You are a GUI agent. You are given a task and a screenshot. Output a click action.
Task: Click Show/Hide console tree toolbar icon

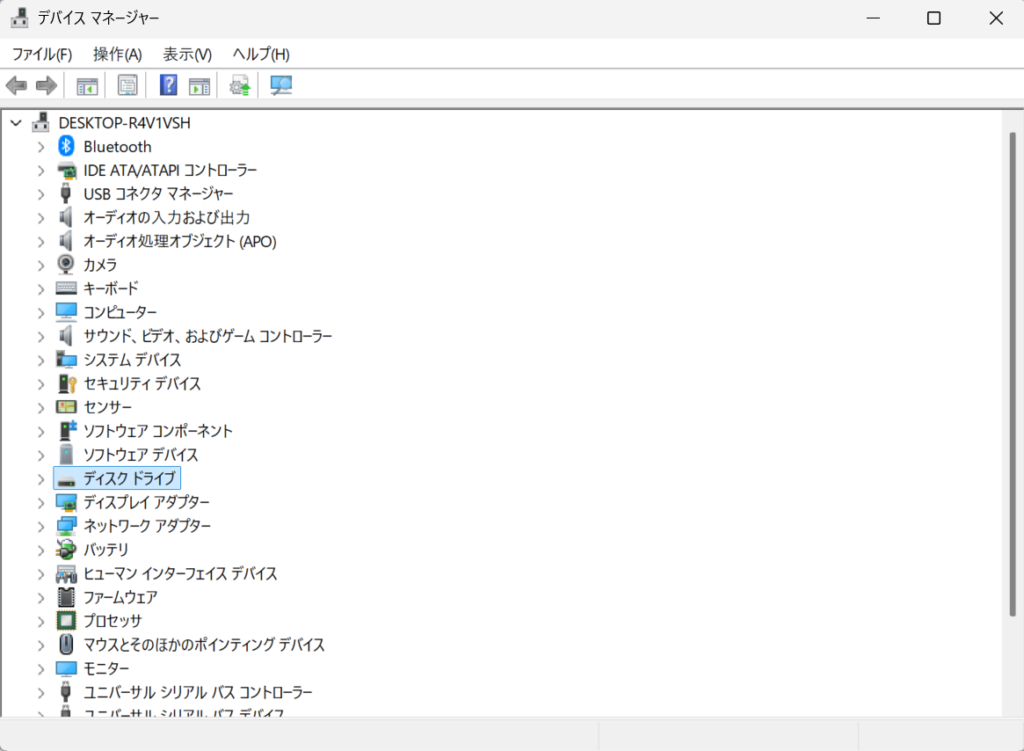coord(87,86)
